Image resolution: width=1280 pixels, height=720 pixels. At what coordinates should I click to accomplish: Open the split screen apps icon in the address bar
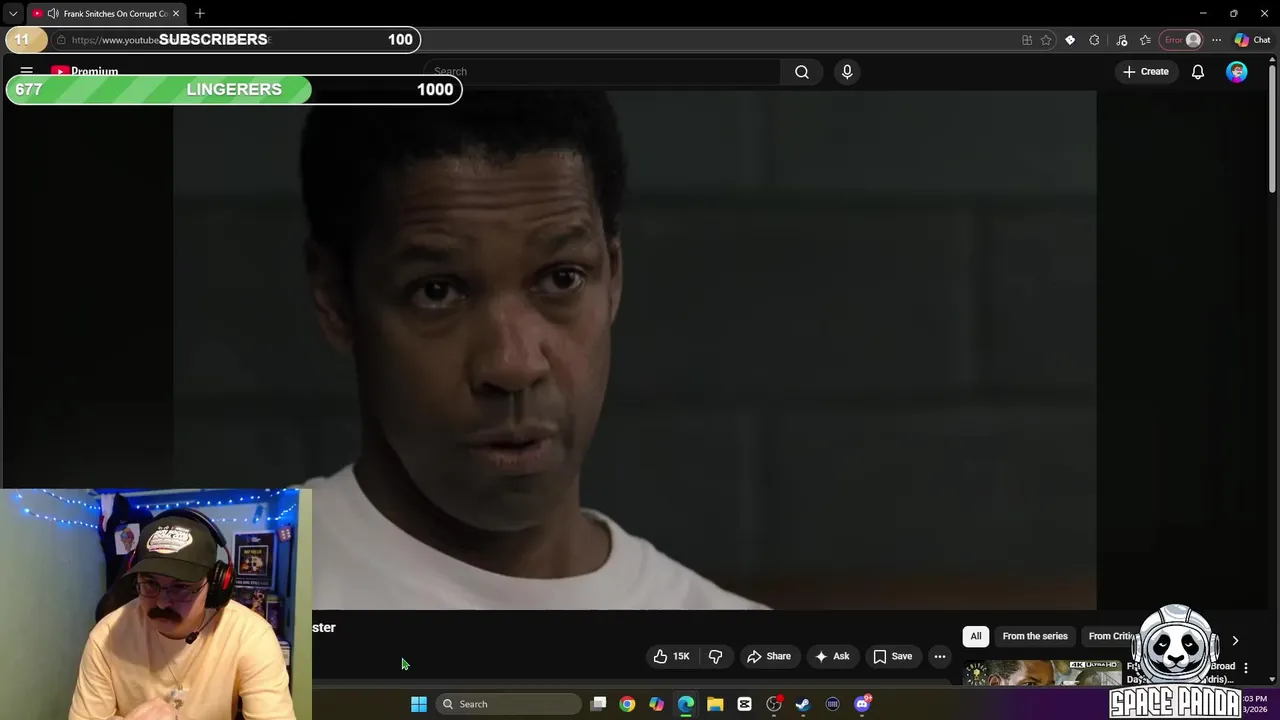1027,40
